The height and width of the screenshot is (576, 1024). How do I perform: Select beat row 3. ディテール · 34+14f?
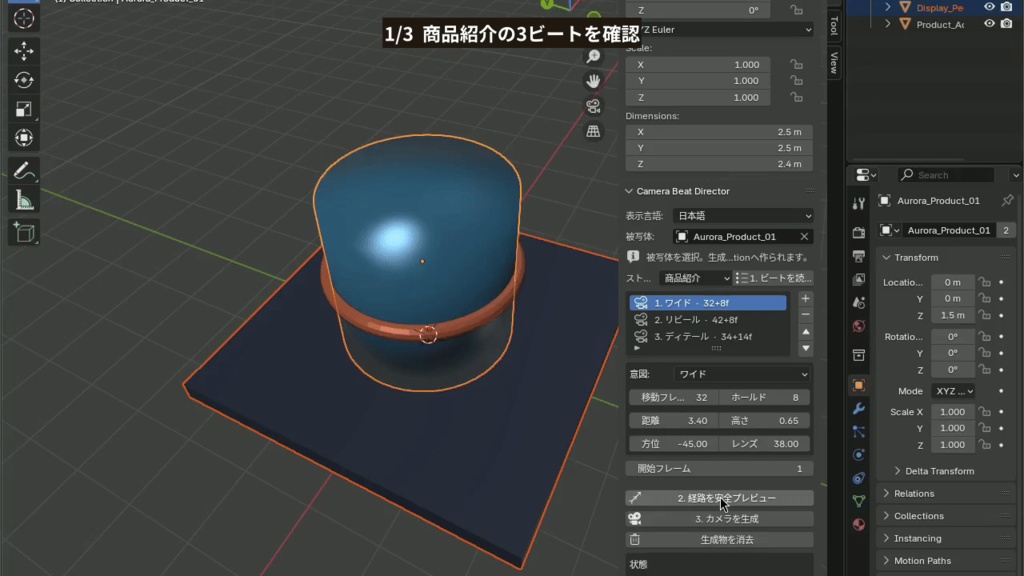point(708,336)
